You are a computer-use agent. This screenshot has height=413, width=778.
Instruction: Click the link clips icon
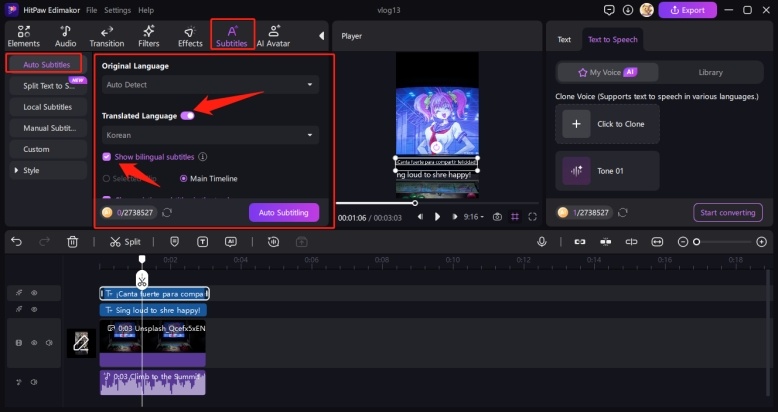click(x=580, y=242)
